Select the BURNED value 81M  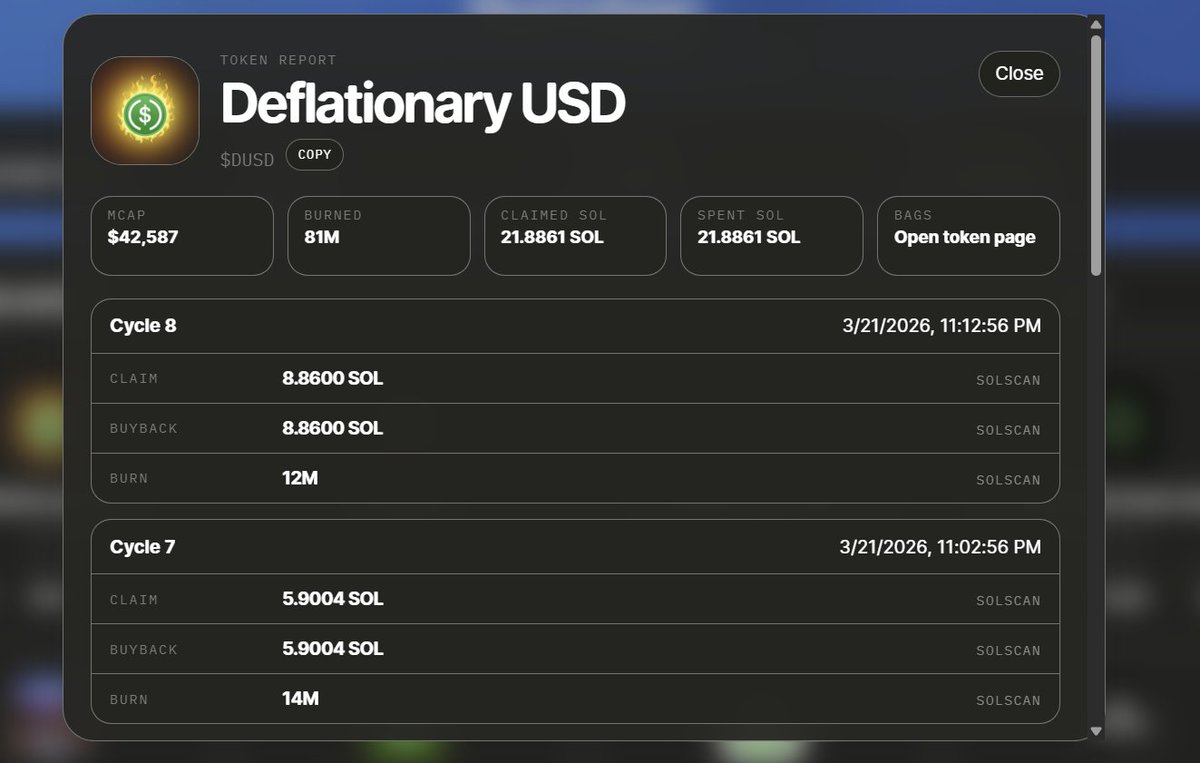click(322, 237)
